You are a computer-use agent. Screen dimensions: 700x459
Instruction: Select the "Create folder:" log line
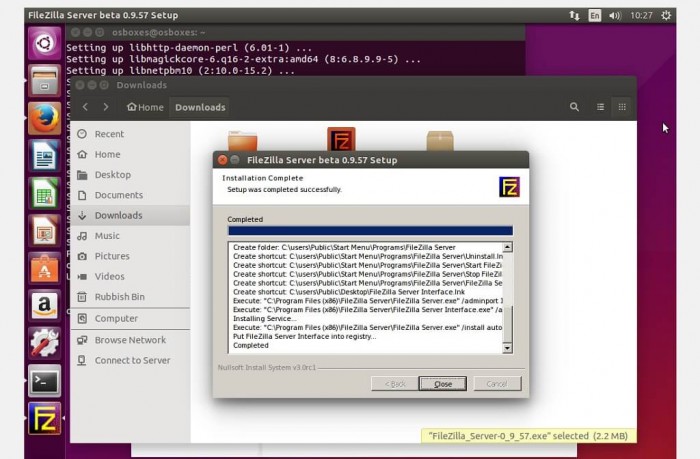point(344,247)
